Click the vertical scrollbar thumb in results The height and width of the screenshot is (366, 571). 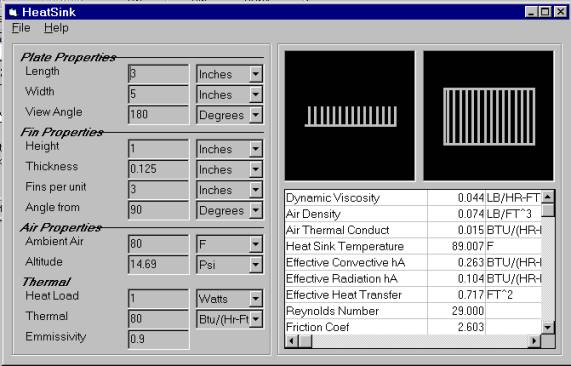tap(548, 210)
